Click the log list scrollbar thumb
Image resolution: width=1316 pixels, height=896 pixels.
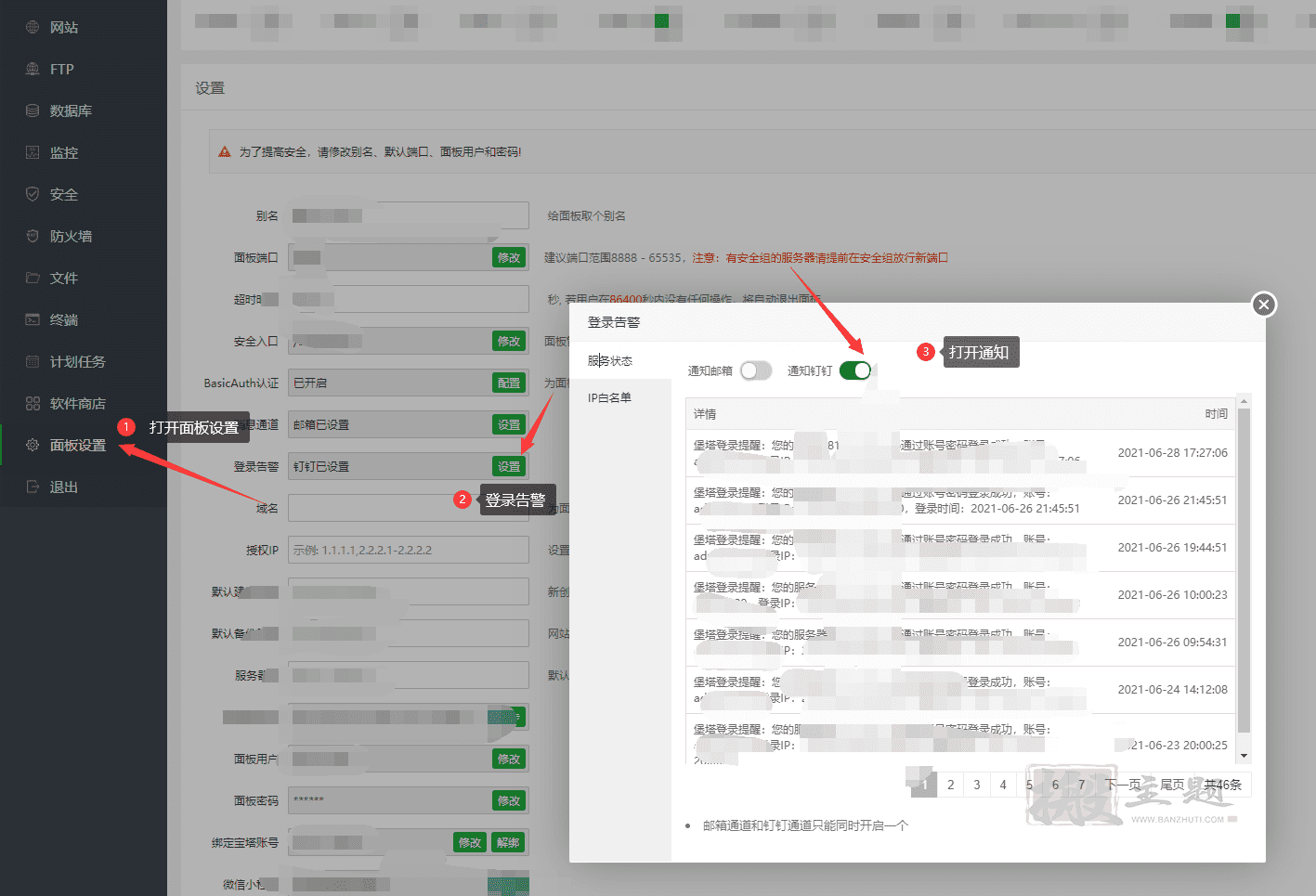[x=1244, y=570]
